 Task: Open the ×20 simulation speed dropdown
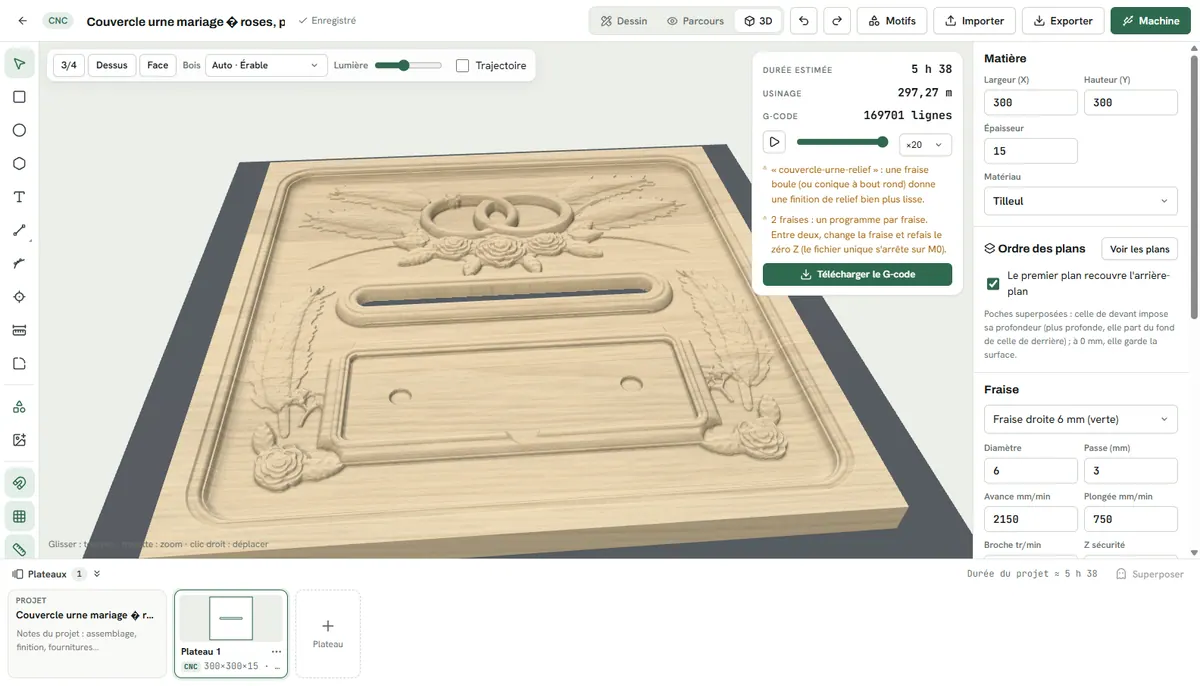pos(925,145)
